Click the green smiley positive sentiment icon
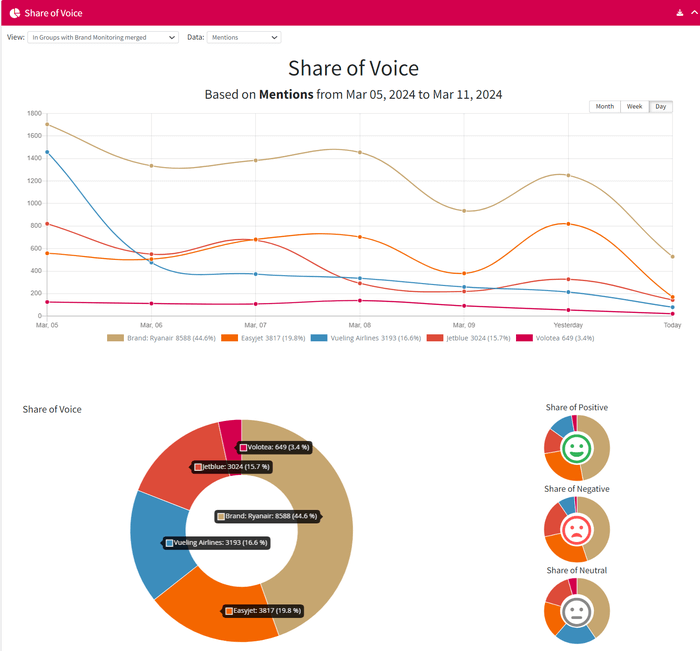This screenshot has height=651, width=700. click(577, 448)
